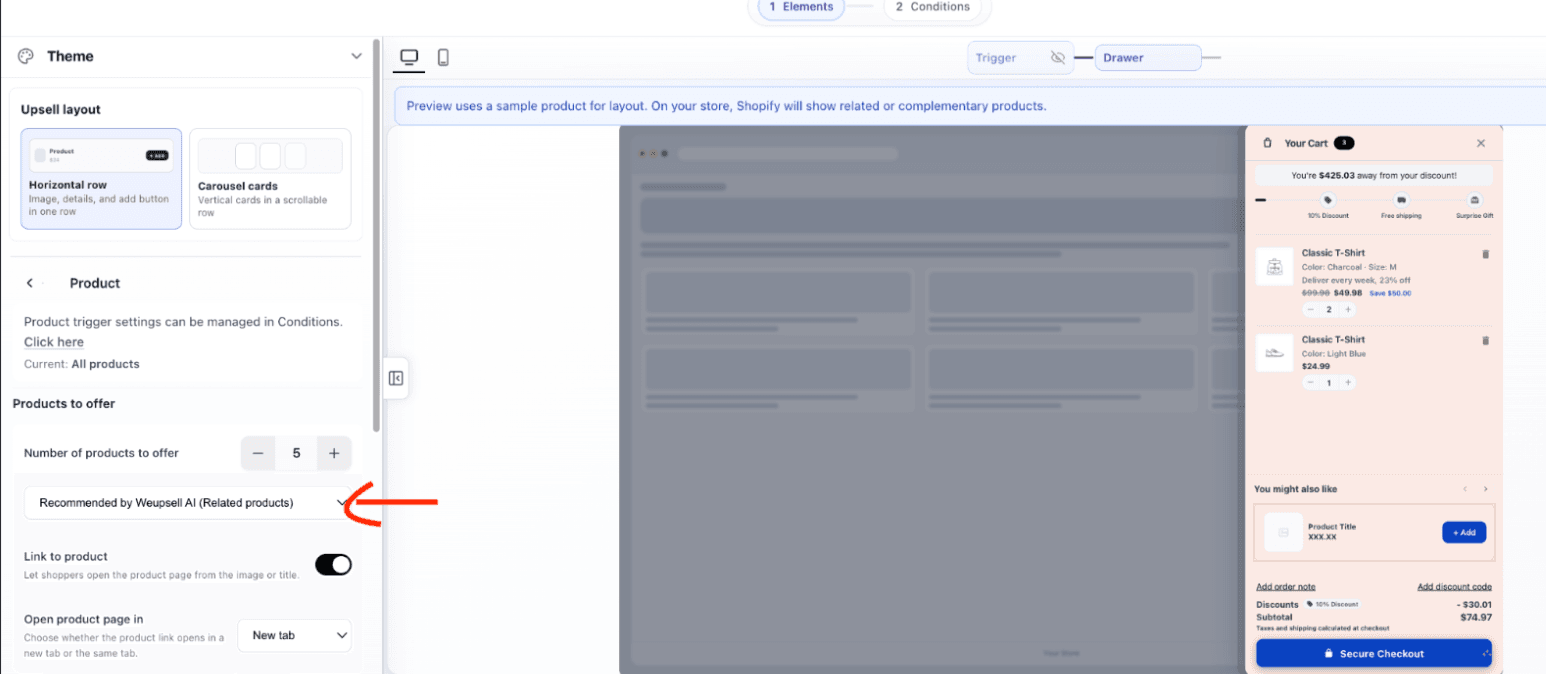This screenshot has height=674, width=1546.
Task: Increase quantity of Charcoal T-Shirt
Action: (x=1348, y=310)
